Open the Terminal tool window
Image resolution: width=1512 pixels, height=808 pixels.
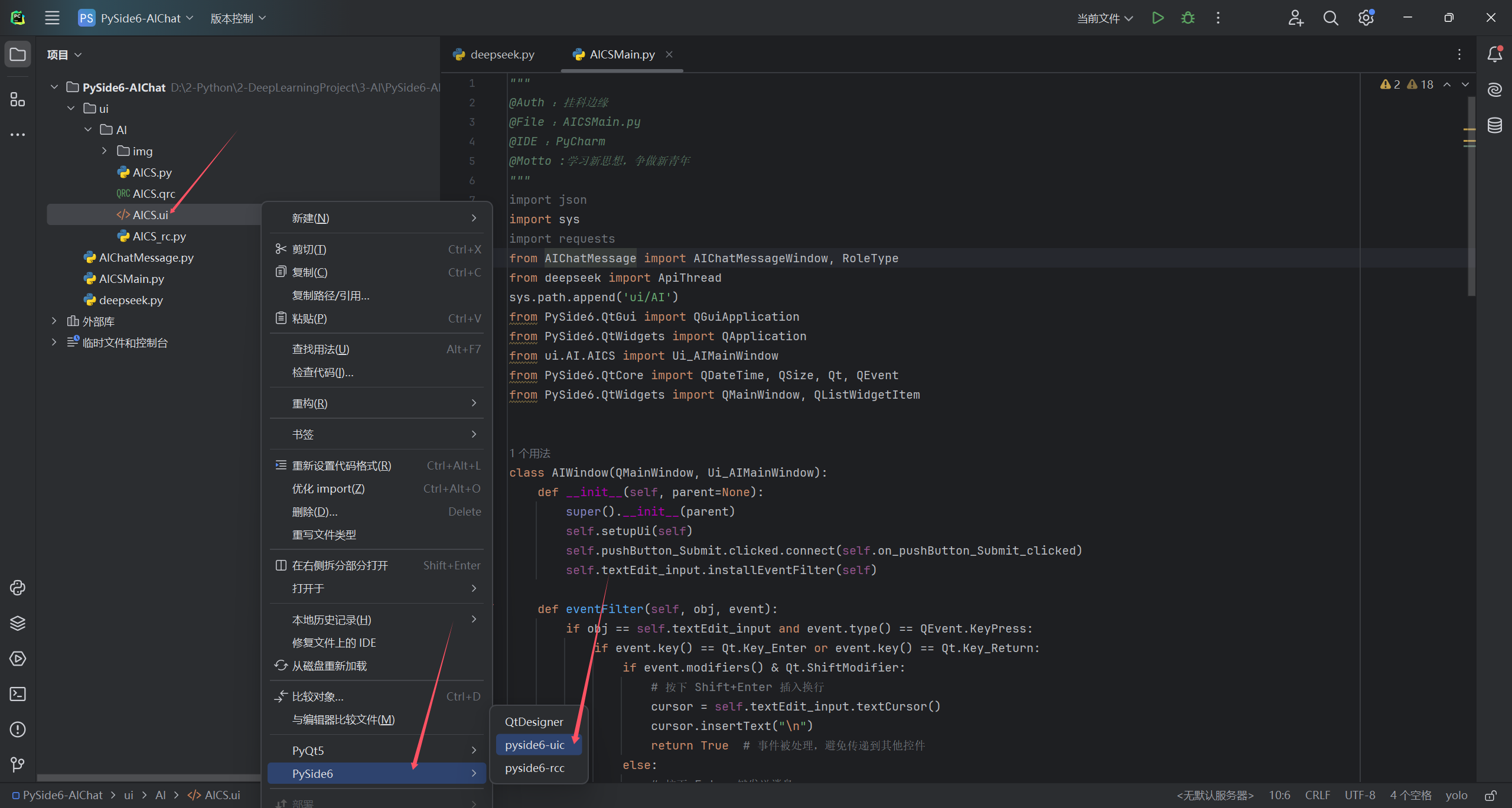pyautogui.click(x=18, y=694)
